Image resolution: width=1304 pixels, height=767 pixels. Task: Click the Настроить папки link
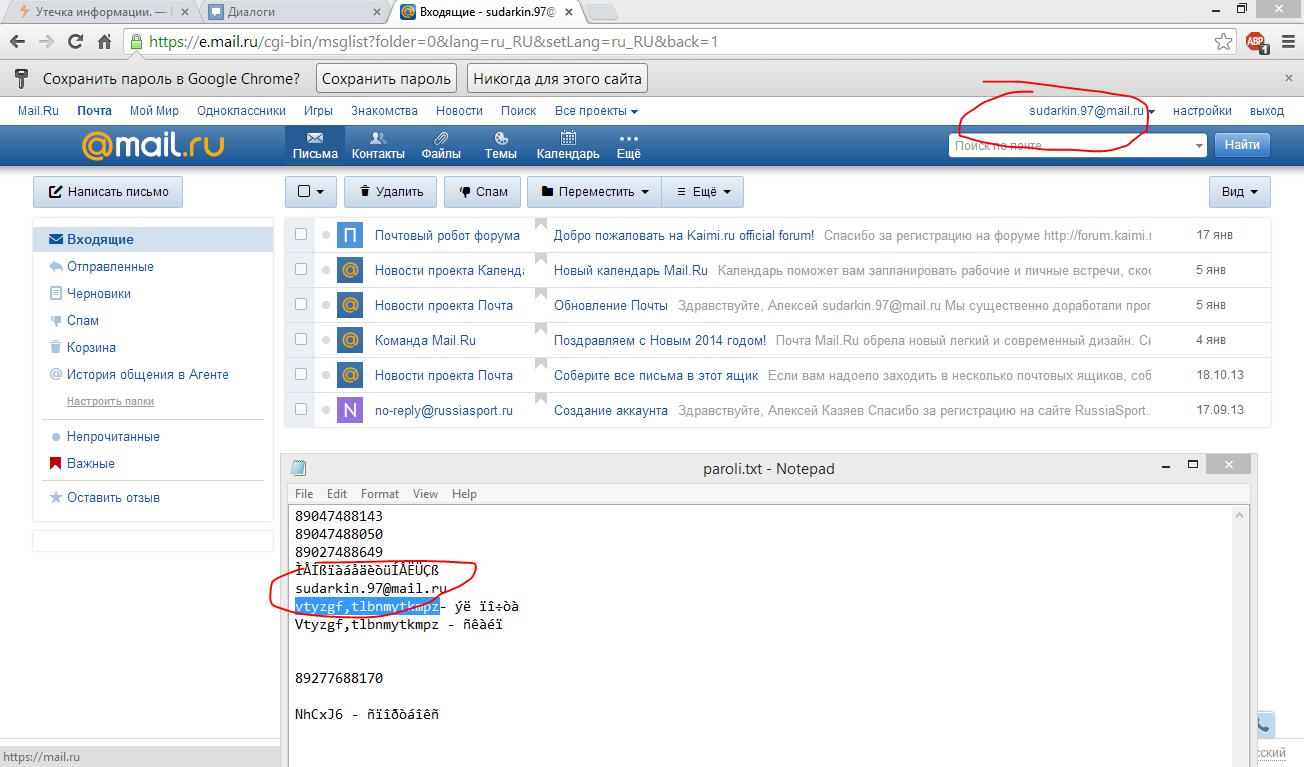(x=110, y=401)
